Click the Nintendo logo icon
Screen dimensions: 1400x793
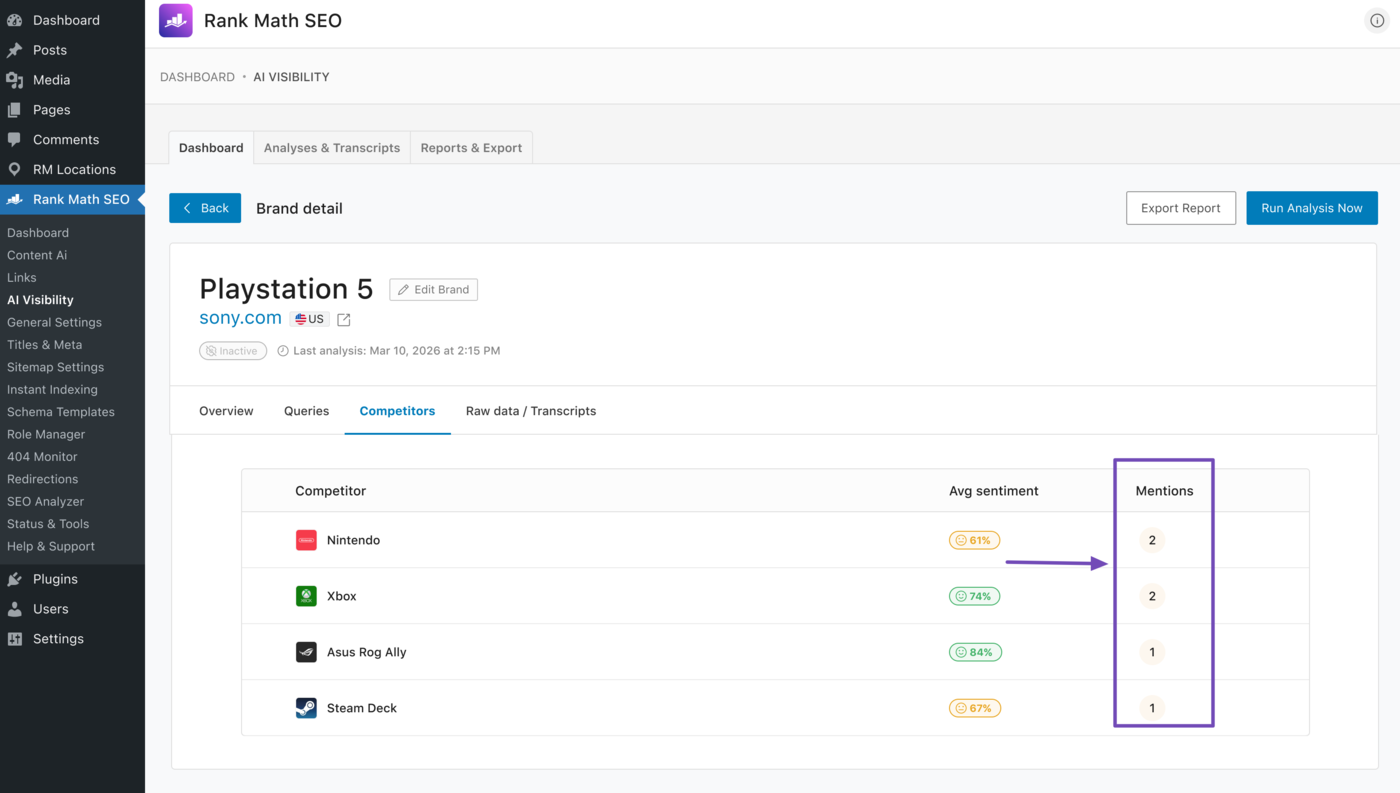[306, 540]
